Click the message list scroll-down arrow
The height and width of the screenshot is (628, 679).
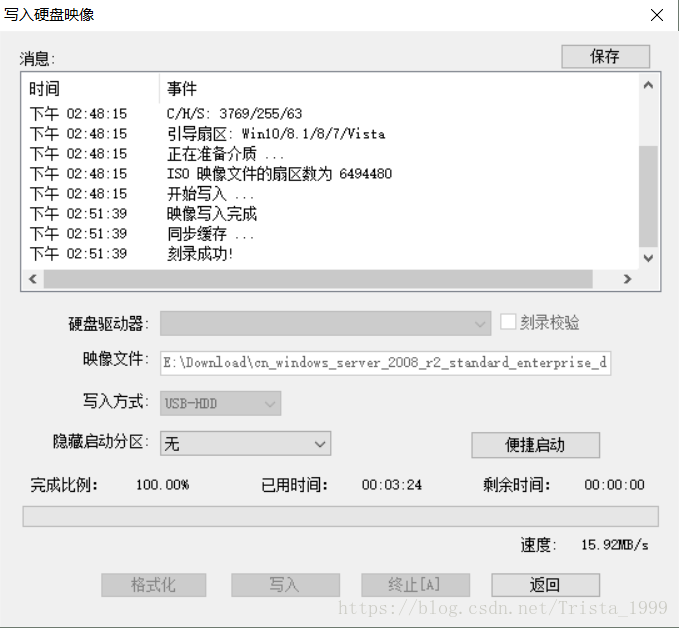(x=648, y=258)
